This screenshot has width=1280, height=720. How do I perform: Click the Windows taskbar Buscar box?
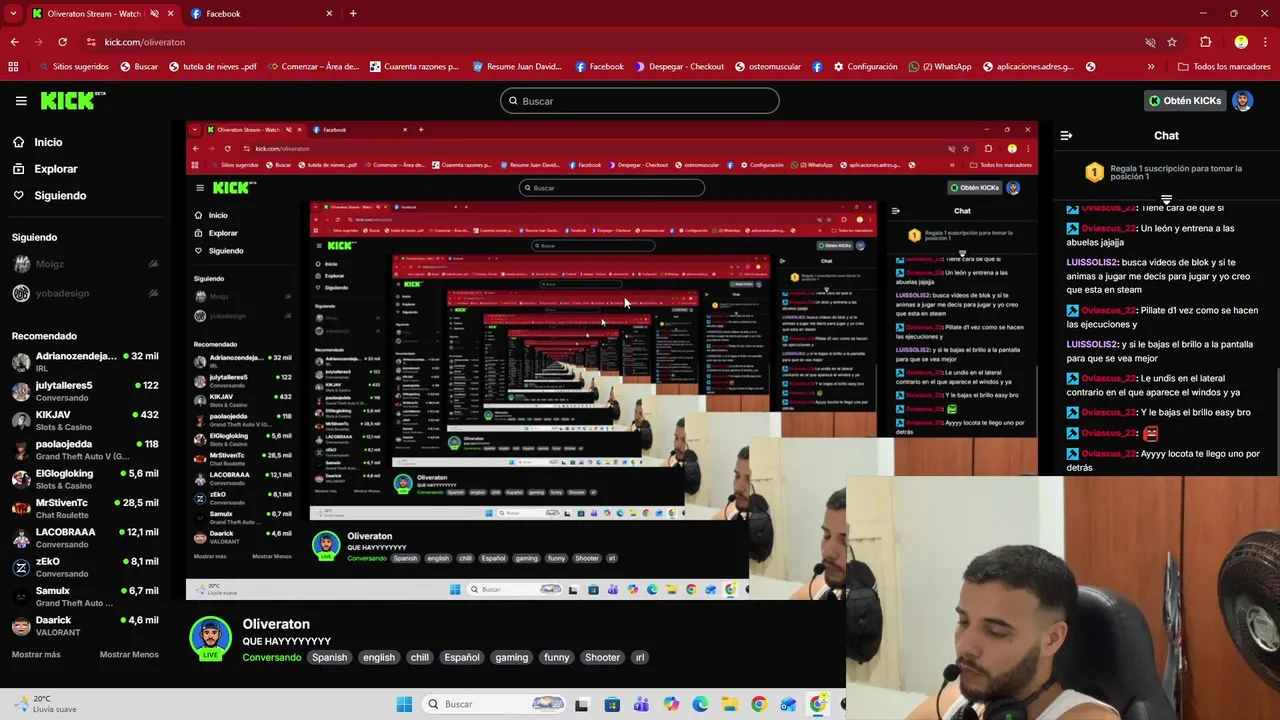click(x=493, y=704)
